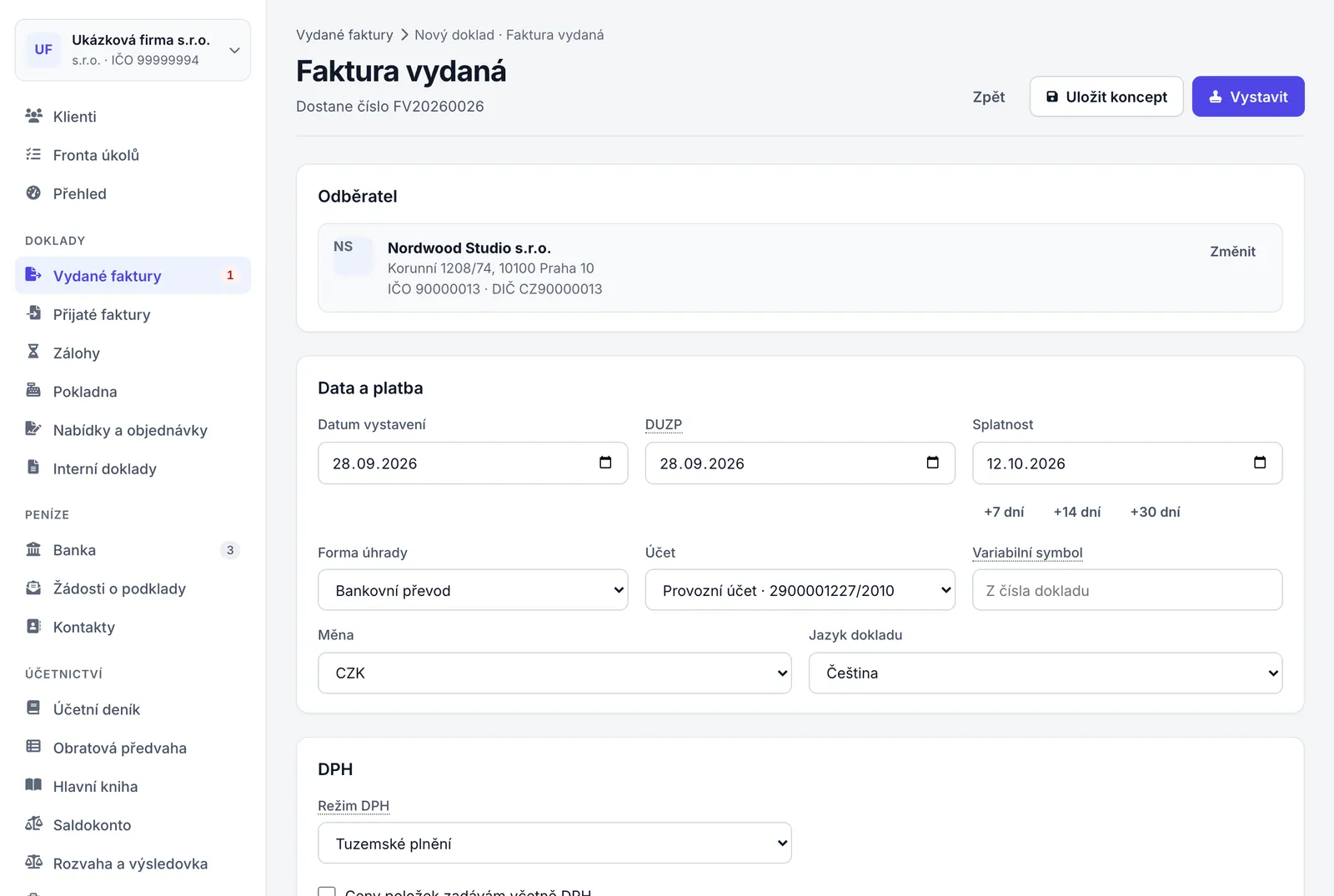
Task: Click the Fronta úkolů list icon
Action: coord(33,154)
